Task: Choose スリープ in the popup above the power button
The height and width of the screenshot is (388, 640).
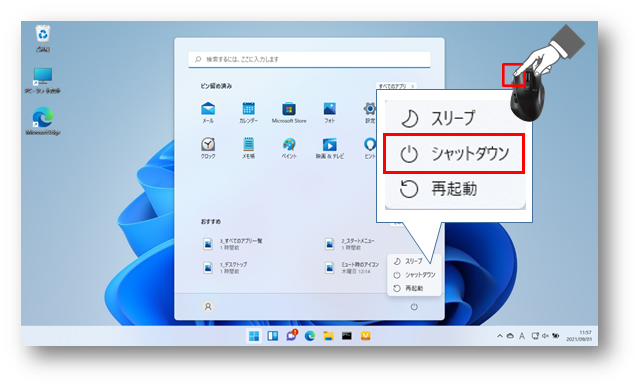Action: pos(414,261)
